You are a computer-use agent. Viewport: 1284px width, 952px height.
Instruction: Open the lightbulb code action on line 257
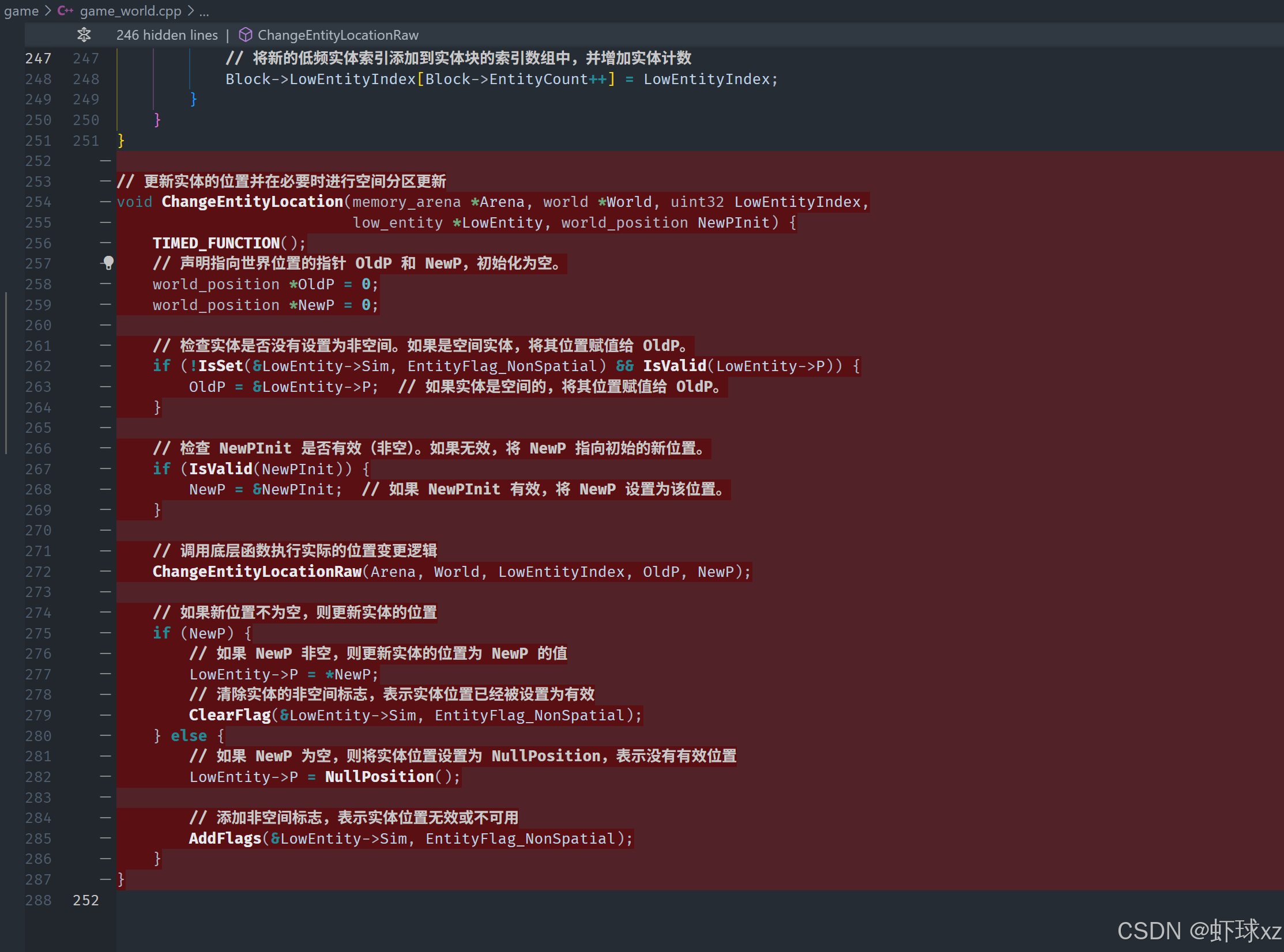click(108, 263)
